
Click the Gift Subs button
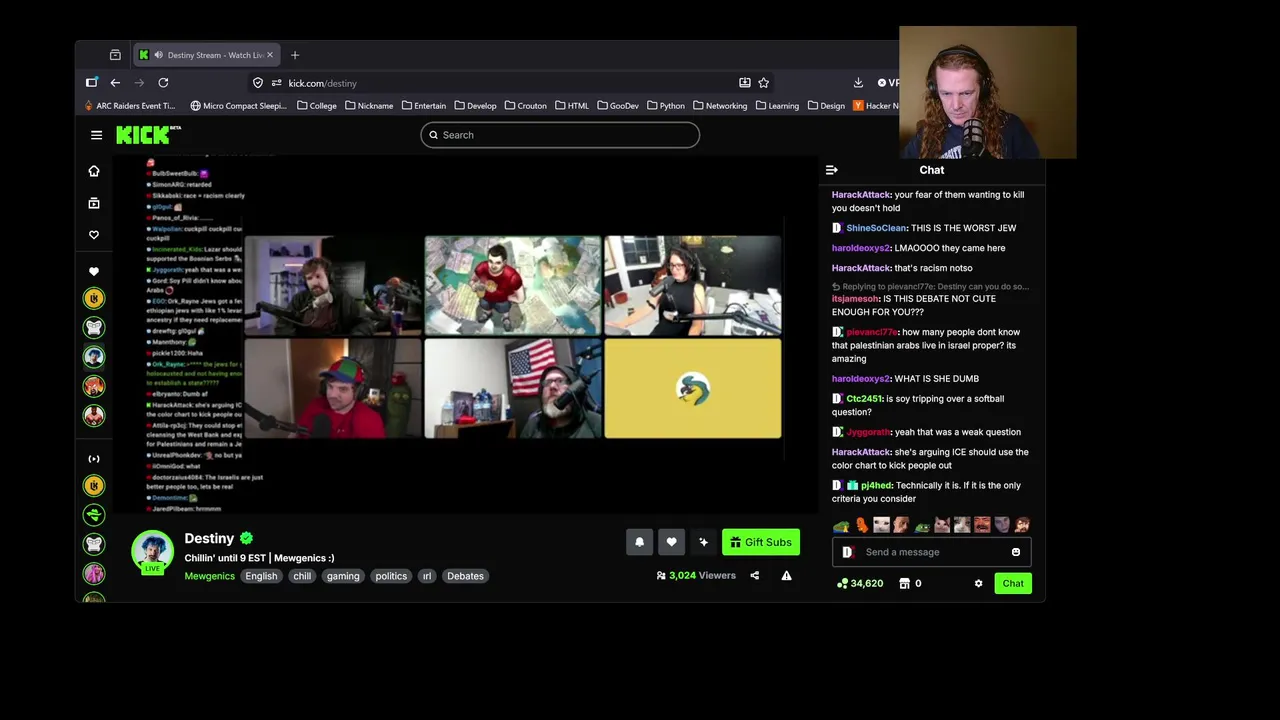click(761, 542)
